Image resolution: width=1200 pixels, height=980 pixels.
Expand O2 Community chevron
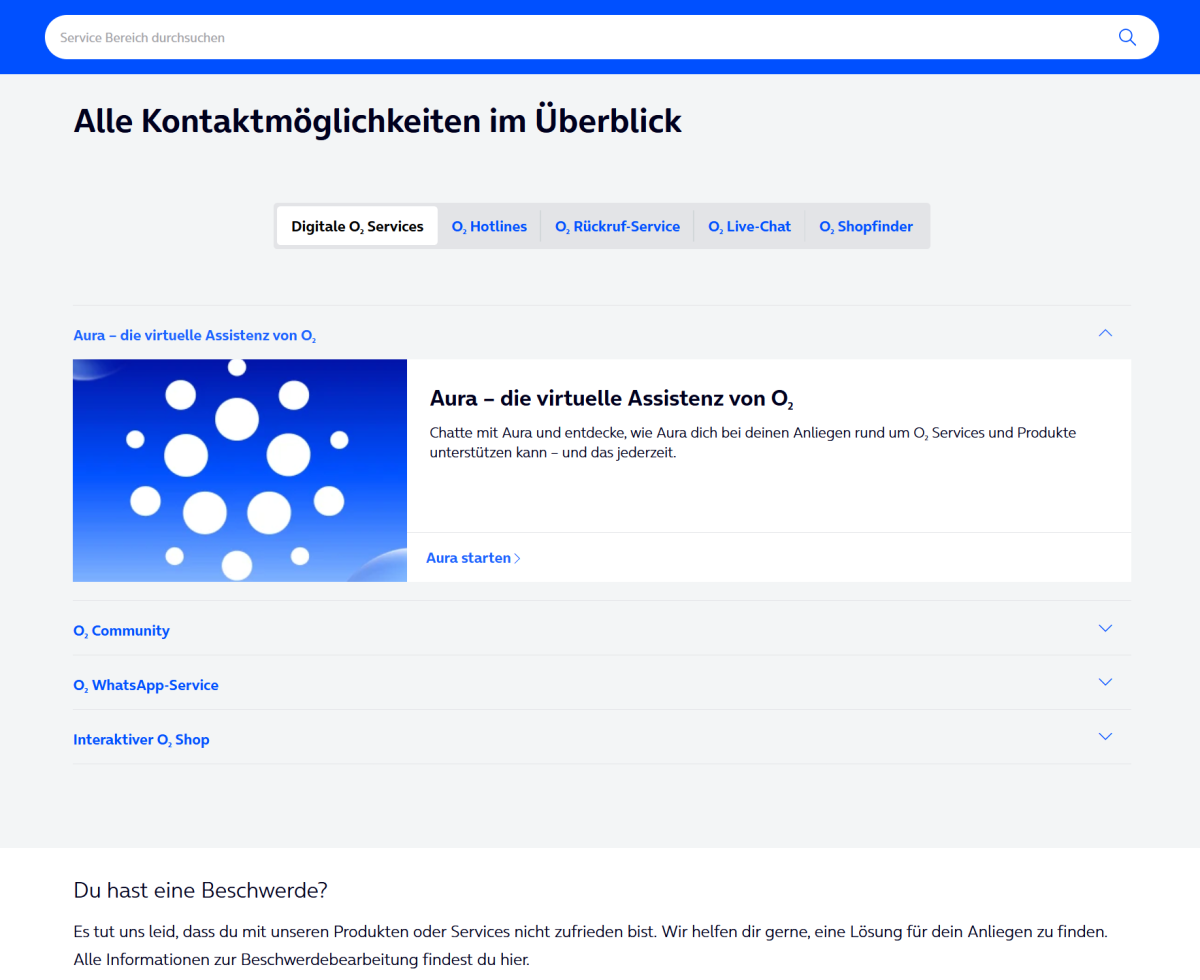1105,628
